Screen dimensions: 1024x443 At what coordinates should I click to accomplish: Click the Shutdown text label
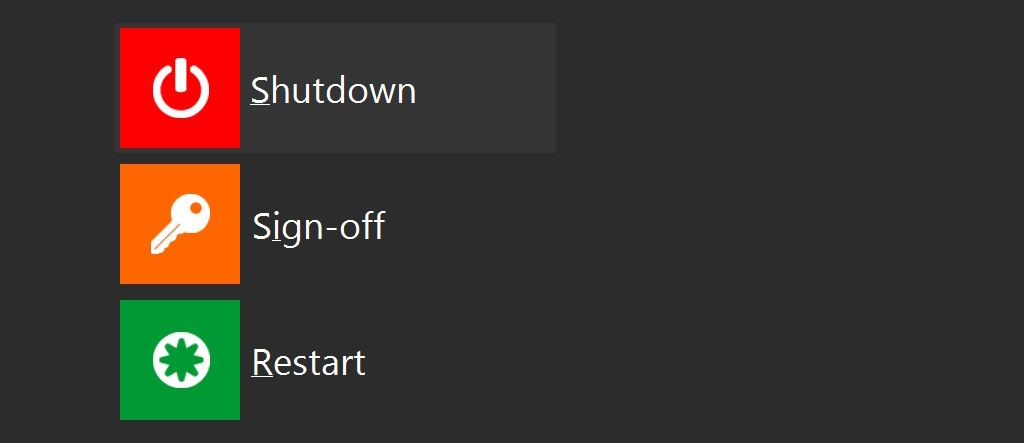coord(334,90)
